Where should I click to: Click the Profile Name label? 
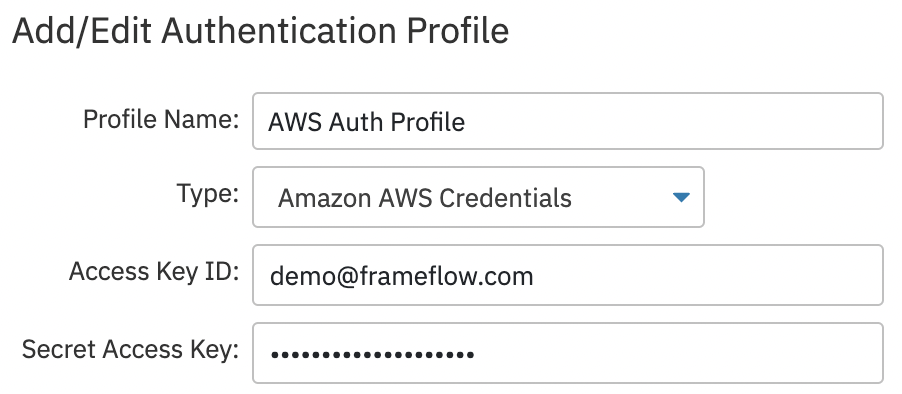coord(161,120)
